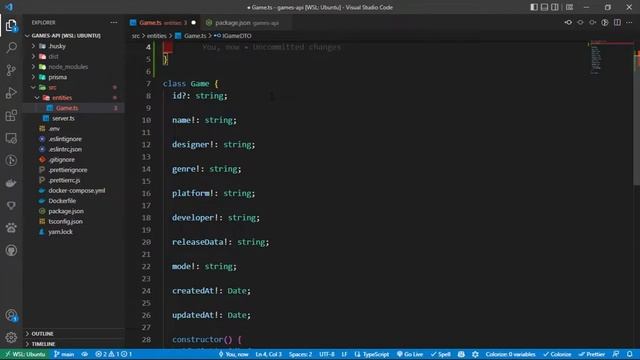This screenshot has height=360, width=640.
Task: Click the Prettier status bar item
Action: click(x=592, y=354)
